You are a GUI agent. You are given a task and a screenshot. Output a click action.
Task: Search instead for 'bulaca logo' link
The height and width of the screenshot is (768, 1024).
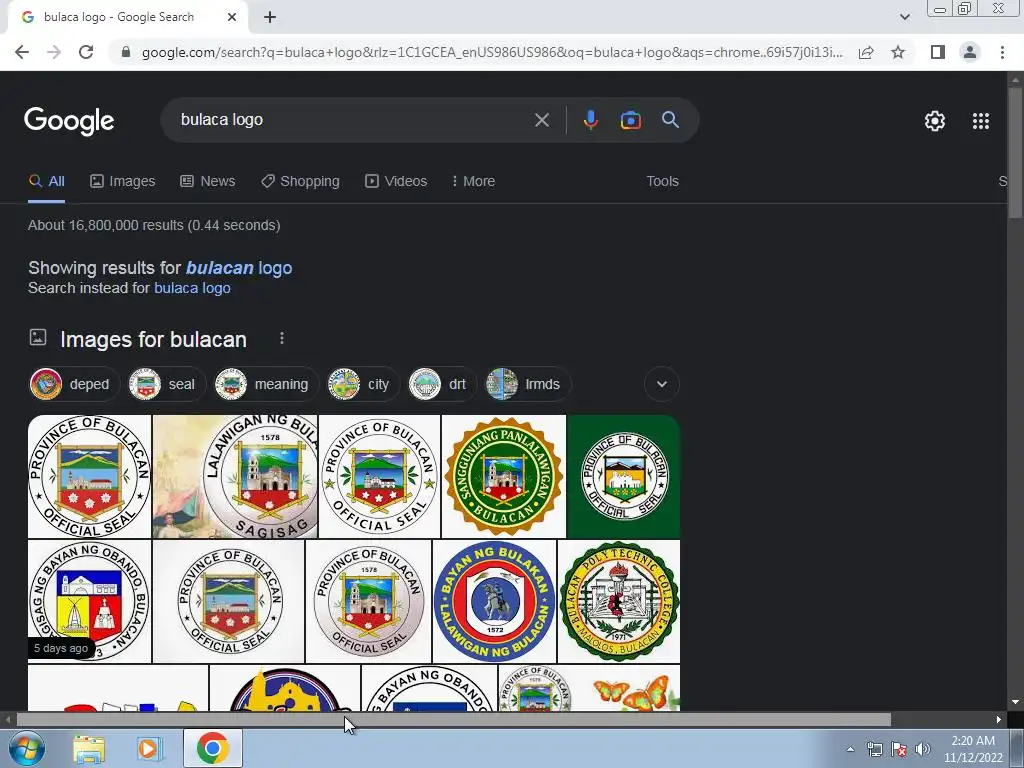(x=192, y=288)
